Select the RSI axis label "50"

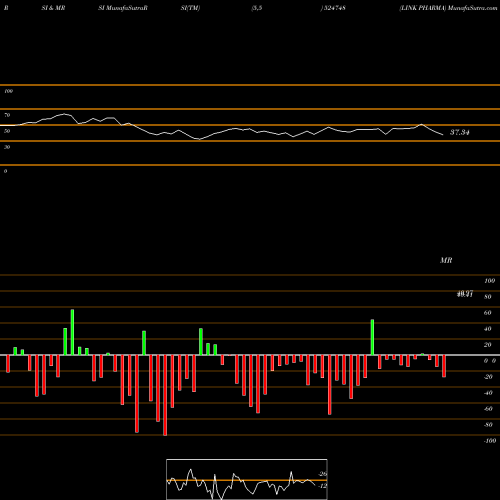(x=7, y=131)
